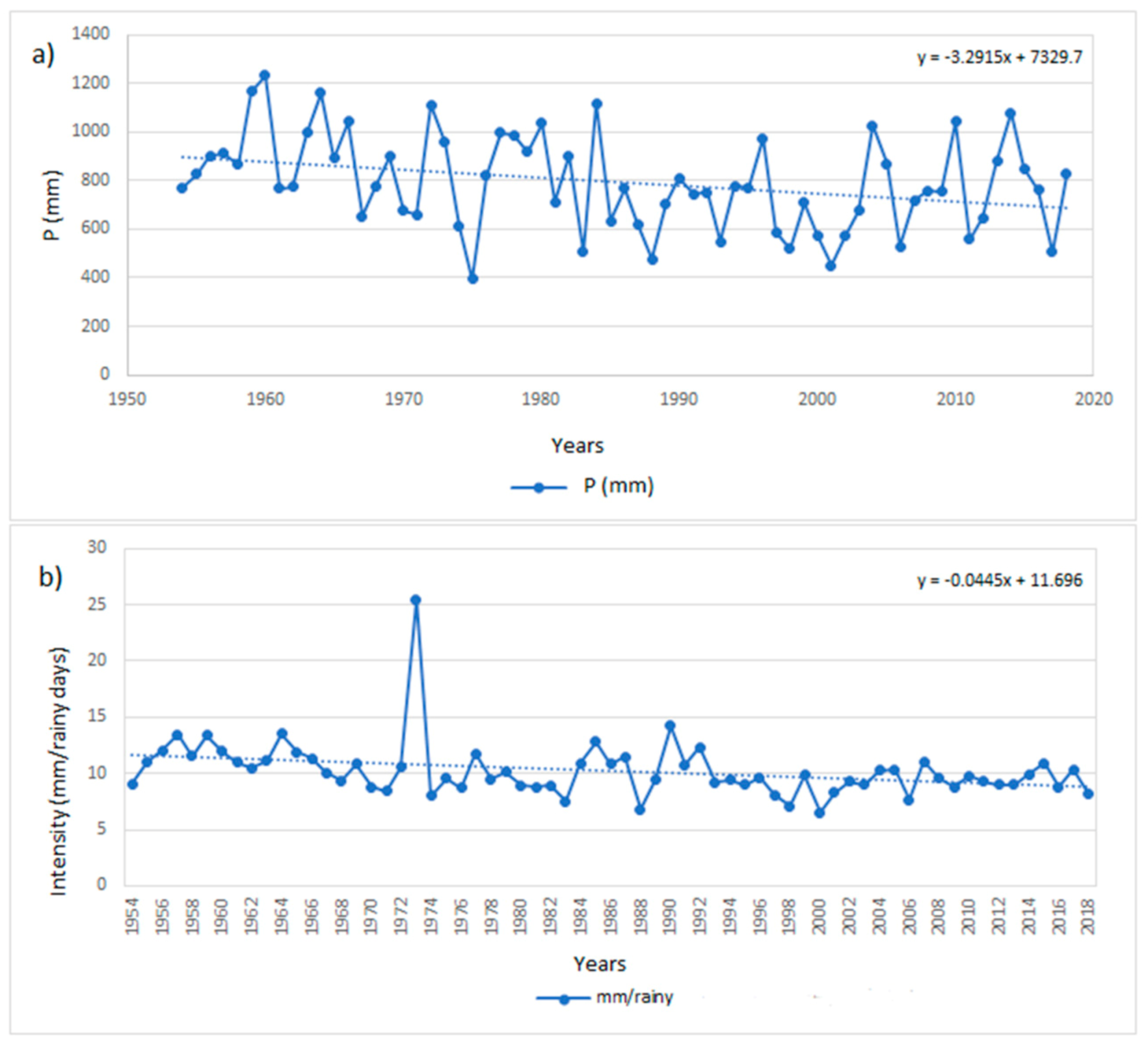Click the legend line marker for P (mm)
The width and height of the screenshot is (1148, 1051).
tap(538, 487)
